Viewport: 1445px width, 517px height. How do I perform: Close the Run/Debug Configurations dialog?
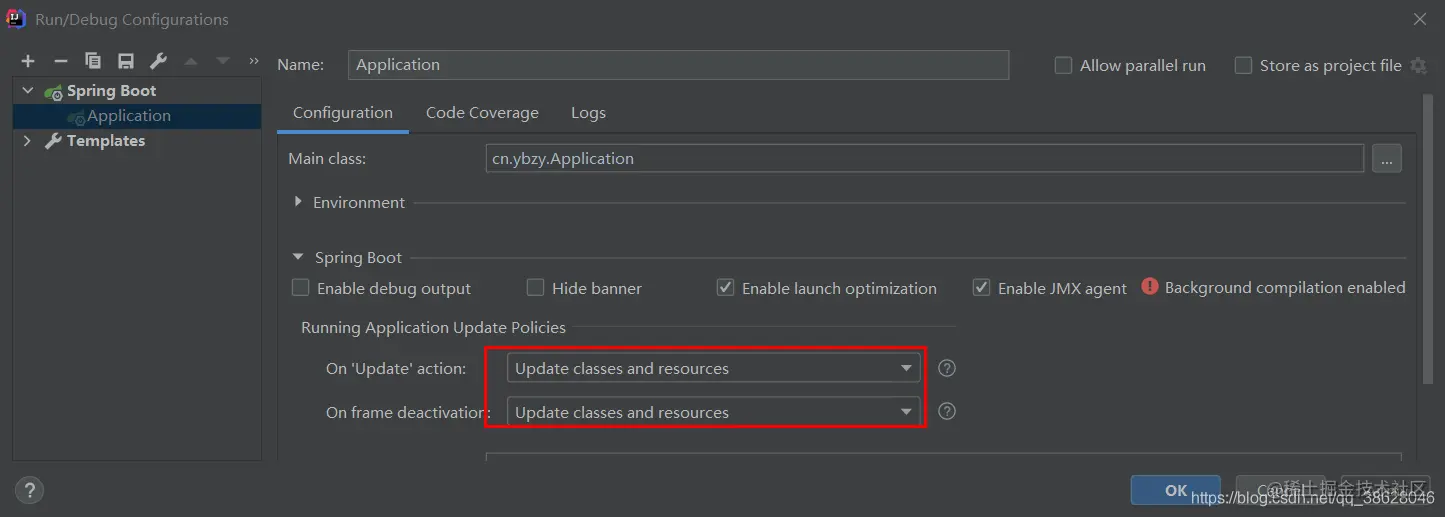[1420, 19]
